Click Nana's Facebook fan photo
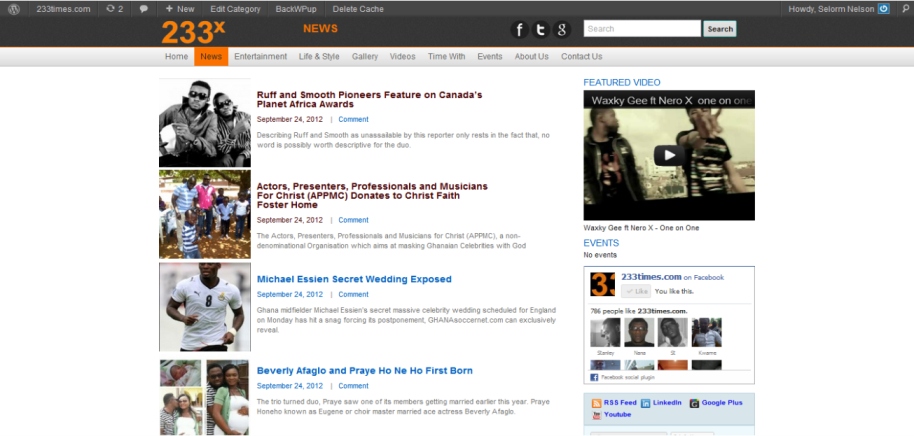The height and width of the screenshot is (436, 914). [x=639, y=332]
